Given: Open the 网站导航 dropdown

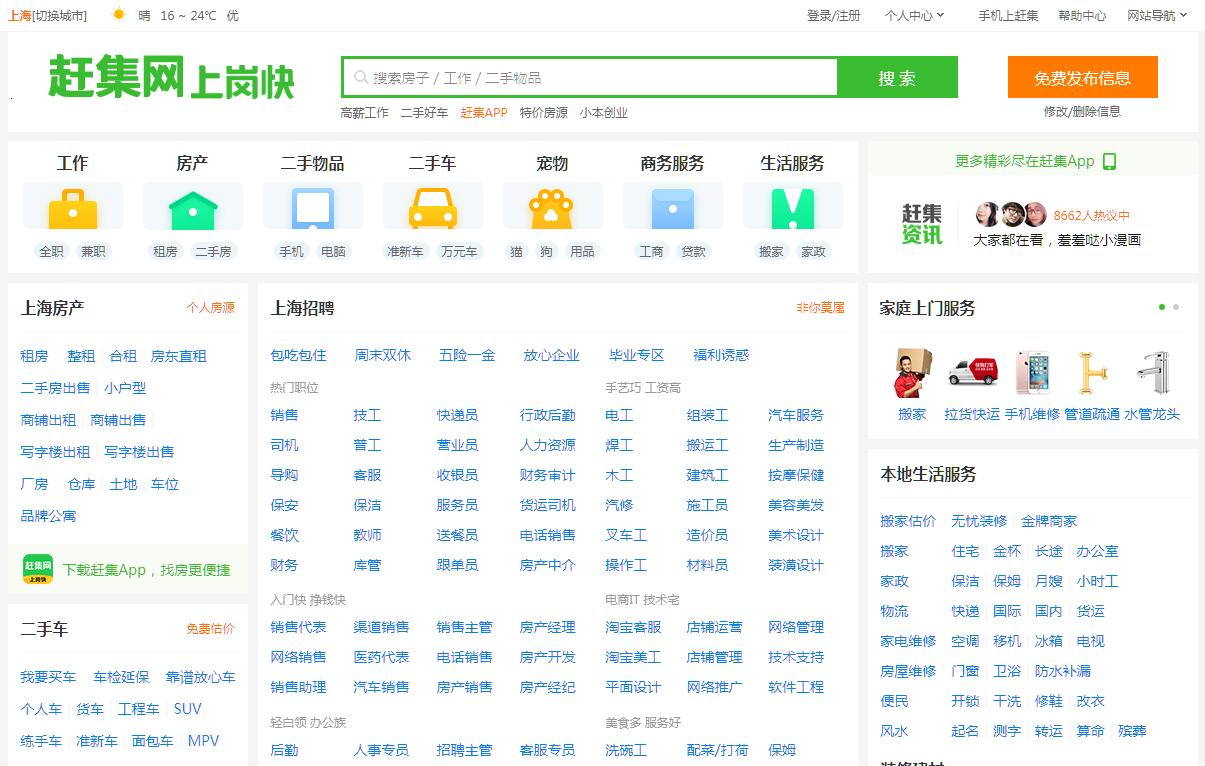Looking at the screenshot, I should (x=1157, y=16).
